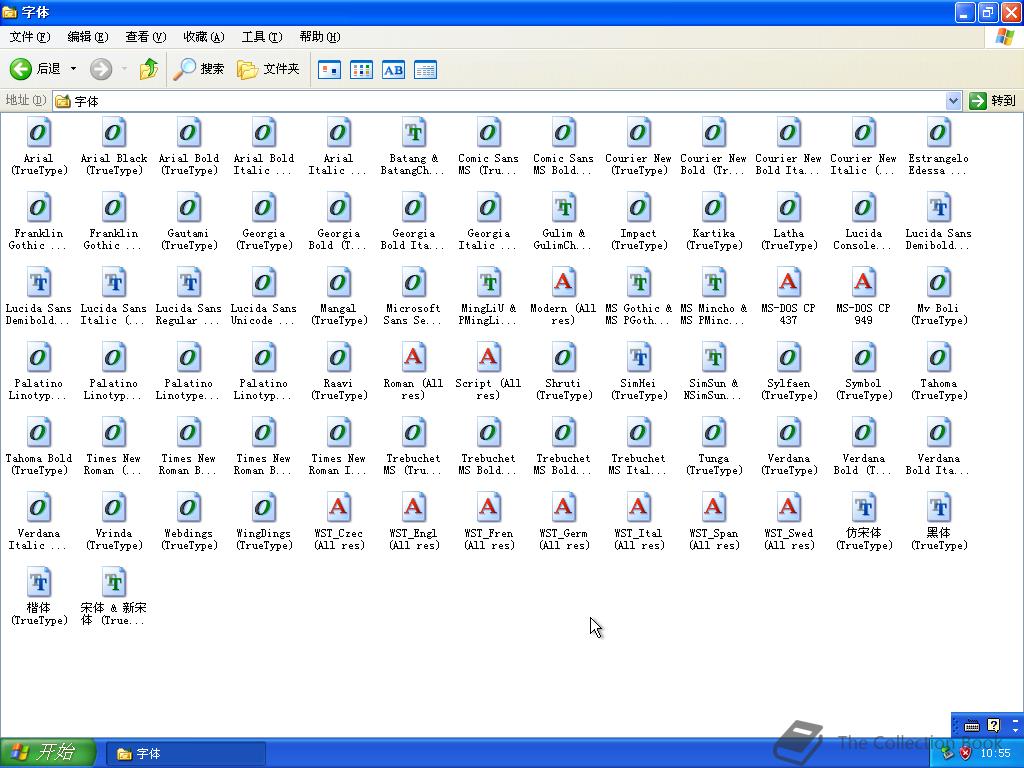Open the 工具(T) menu
Viewport: 1024px width, 768px height.
262,37
